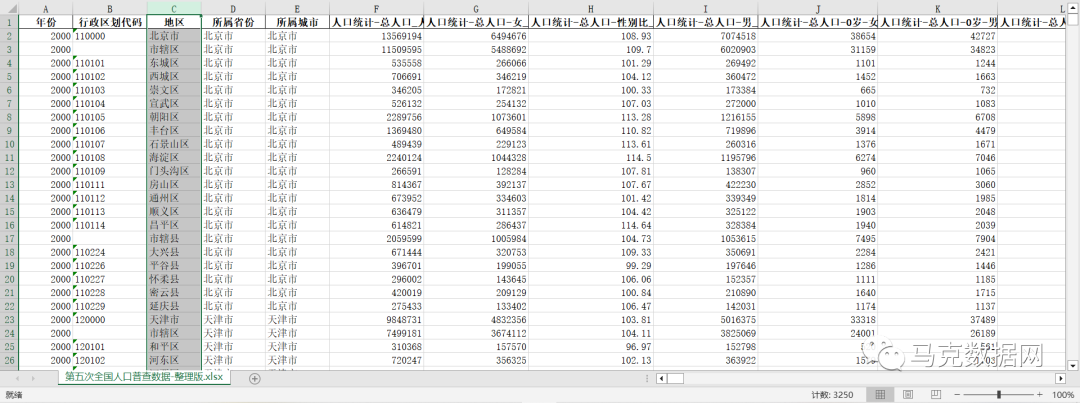Select the 门头沟区 cell
The width and height of the screenshot is (1080, 403).
point(174,171)
